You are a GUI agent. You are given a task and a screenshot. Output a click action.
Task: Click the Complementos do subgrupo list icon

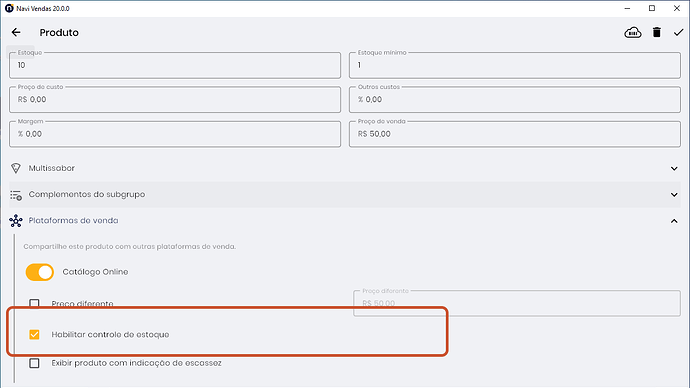click(16, 195)
